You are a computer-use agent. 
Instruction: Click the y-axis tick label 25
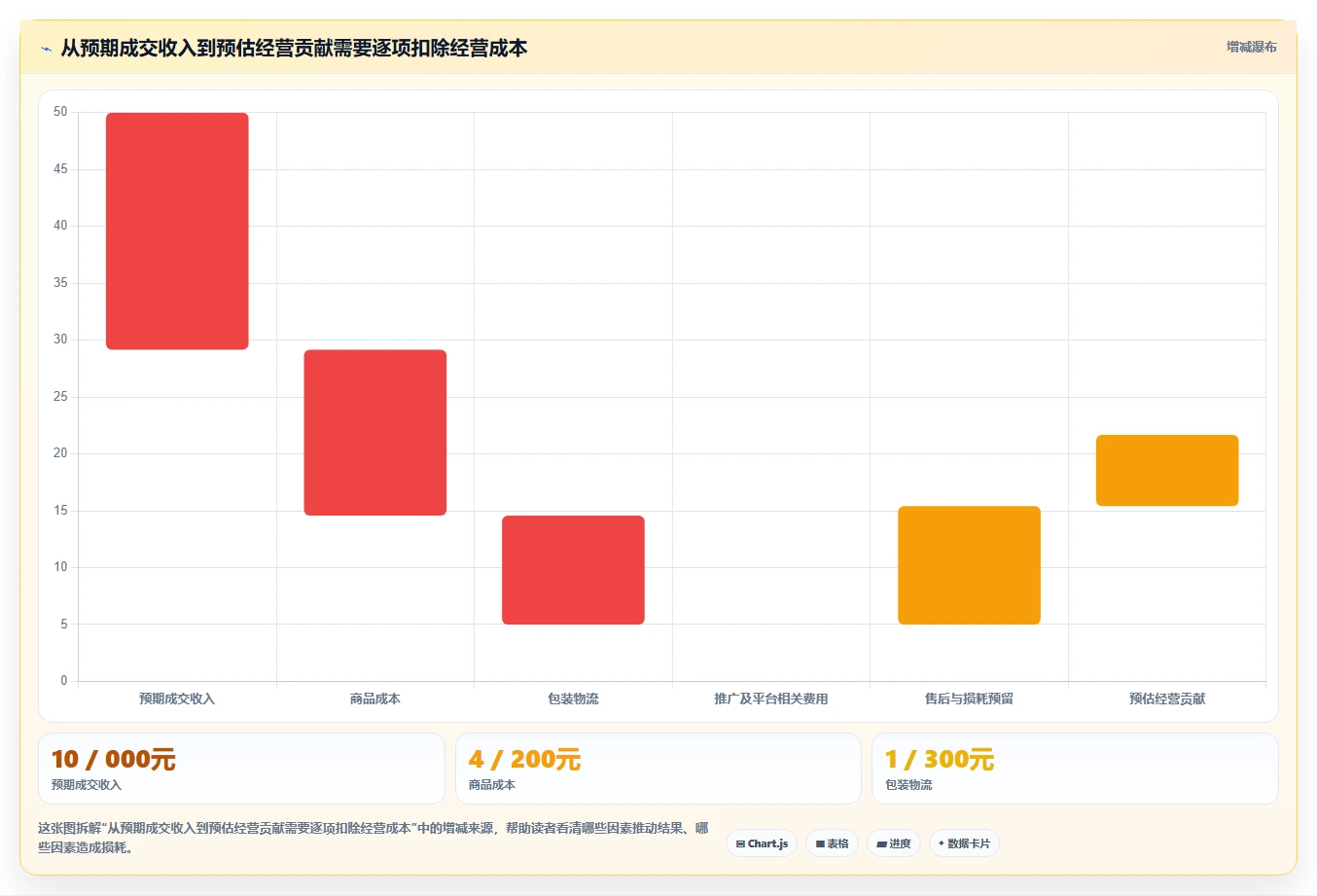(60, 396)
